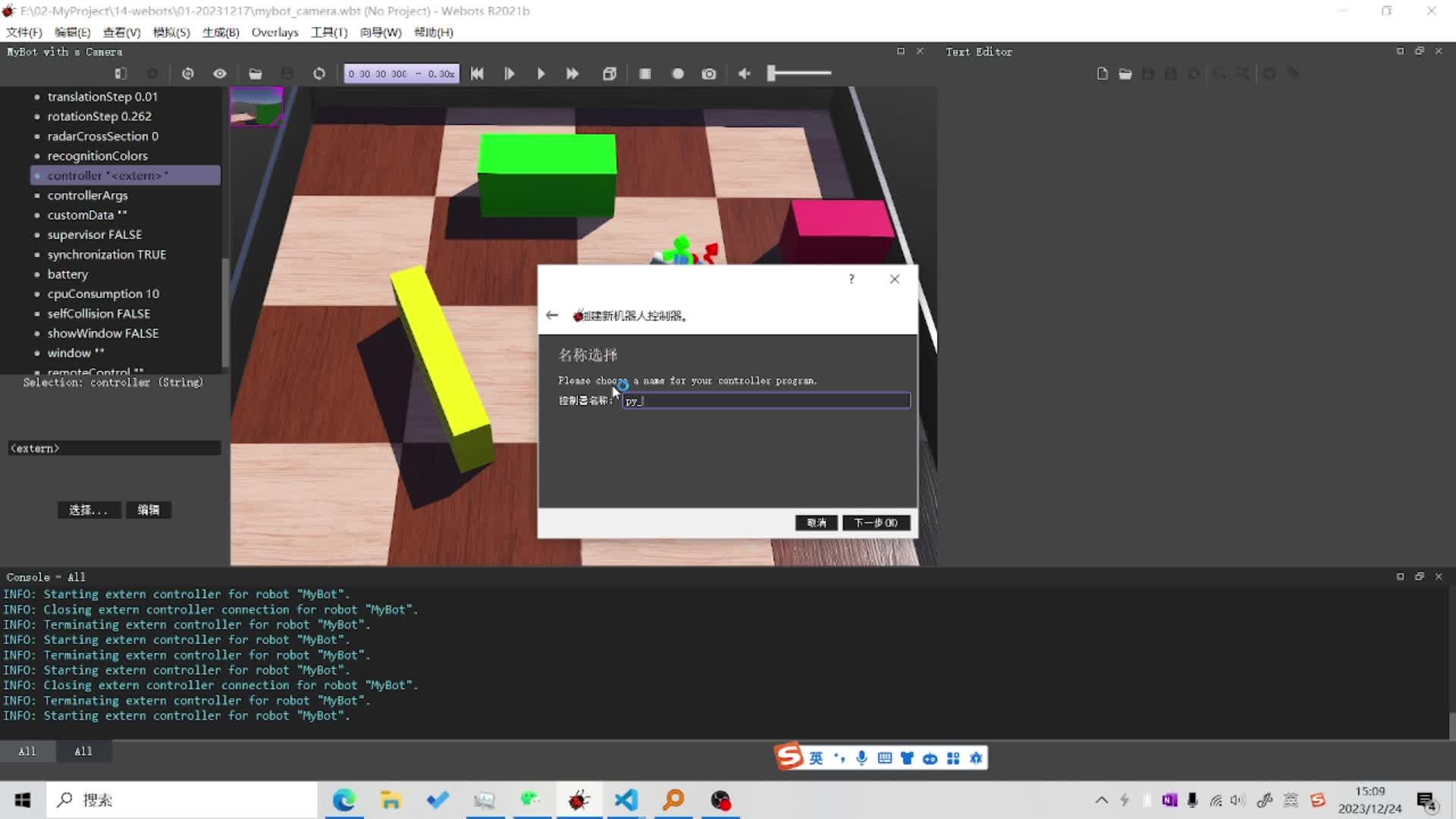Select the first All console tab
Viewport: 1456px width, 819px height.
click(x=27, y=751)
